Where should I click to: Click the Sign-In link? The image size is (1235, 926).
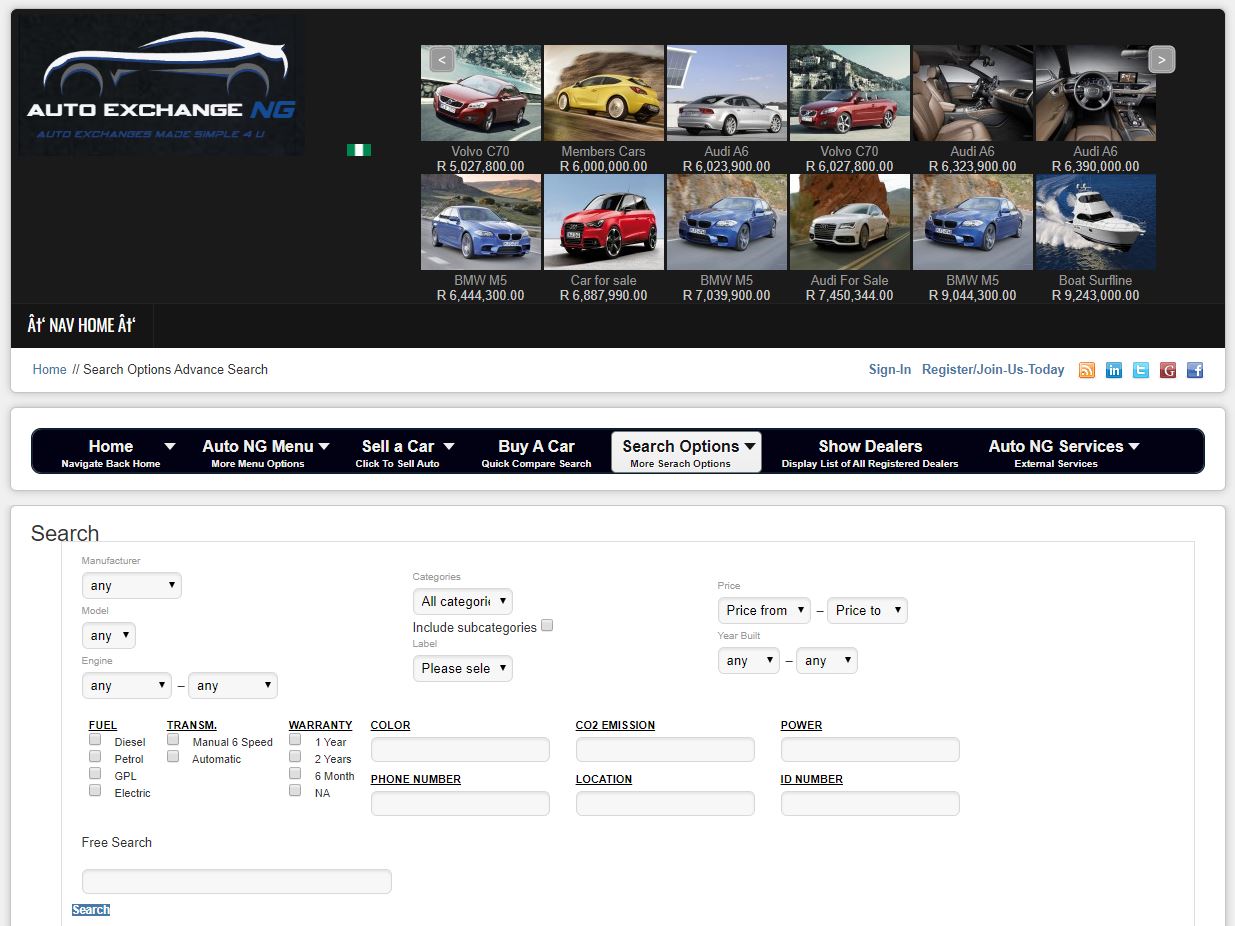(889, 370)
